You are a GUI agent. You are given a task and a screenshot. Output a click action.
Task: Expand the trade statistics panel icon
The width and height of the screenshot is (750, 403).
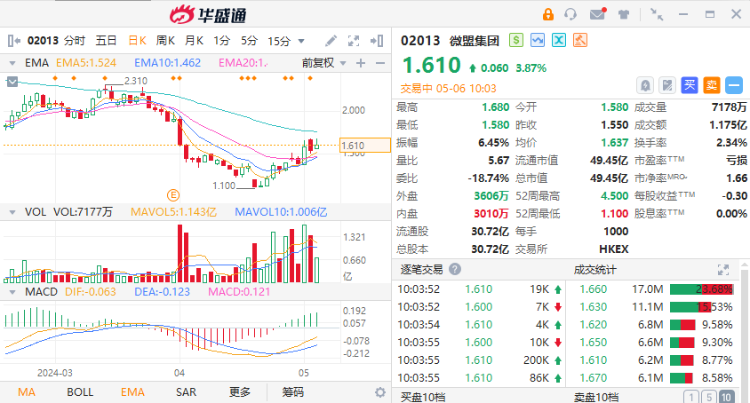[x=723, y=270]
